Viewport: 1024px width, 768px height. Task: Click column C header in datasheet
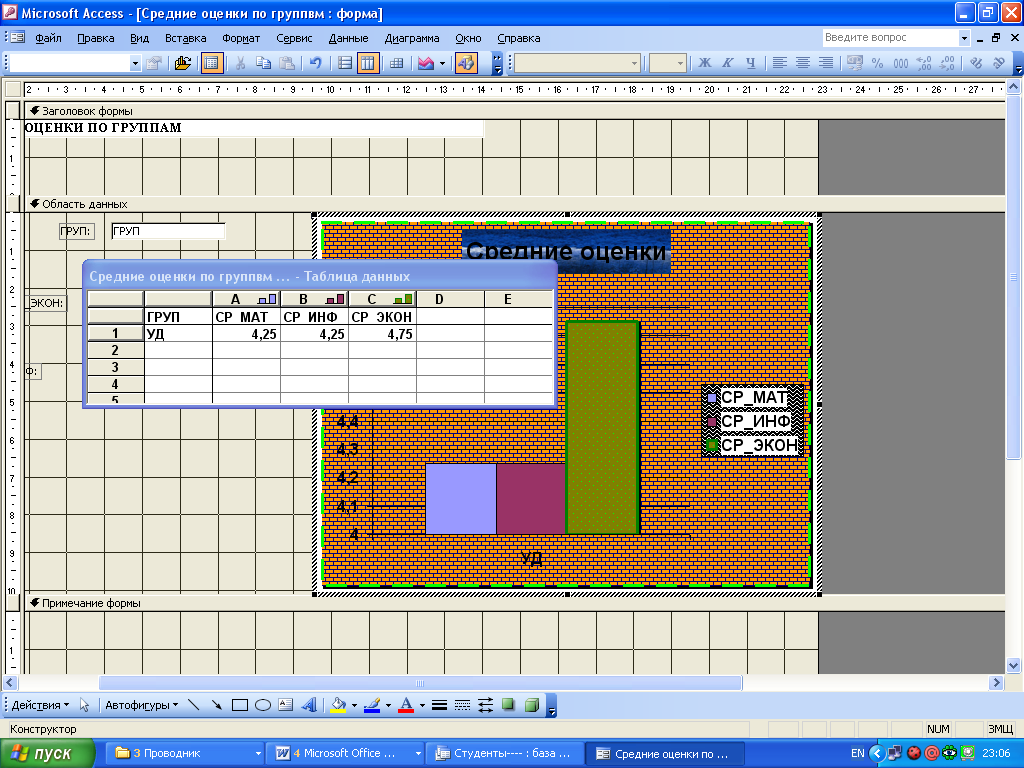tap(382, 299)
